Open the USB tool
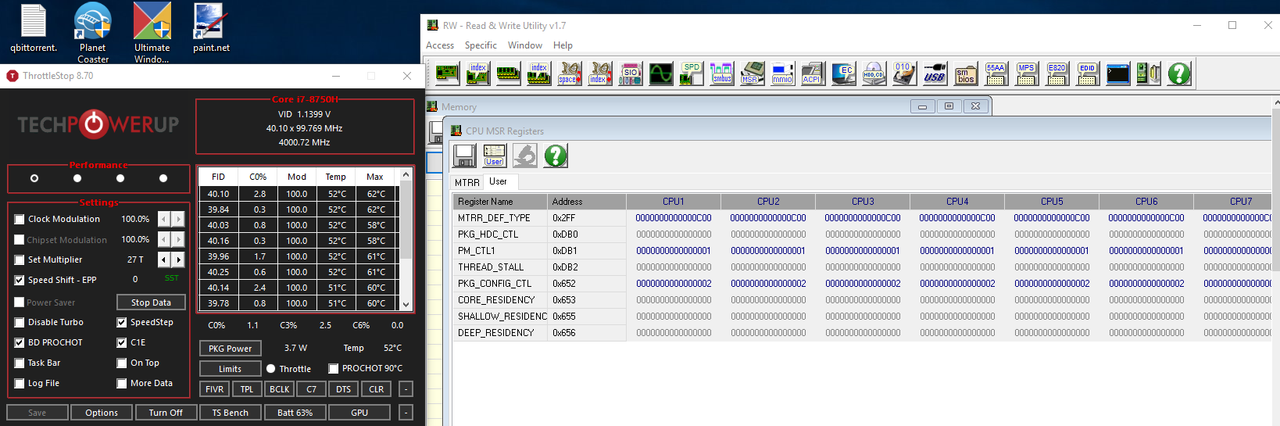Image resolution: width=1280 pixels, height=426 pixels. (x=935, y=73)
